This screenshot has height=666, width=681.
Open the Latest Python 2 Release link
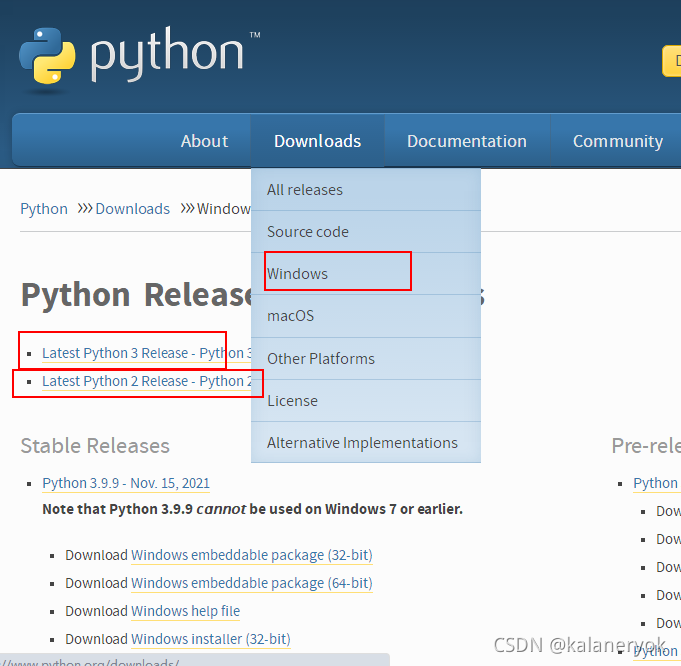click(x=146, y=381)
